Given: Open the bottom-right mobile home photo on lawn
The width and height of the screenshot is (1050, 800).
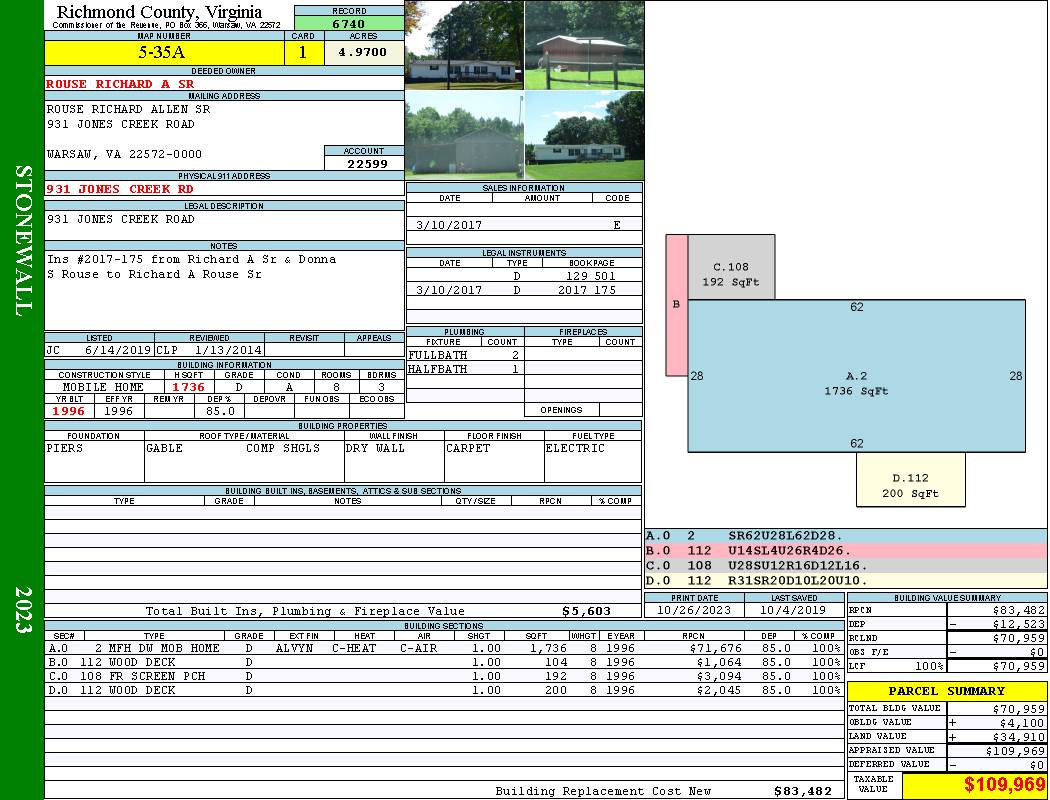Looking at the screenshot, I should 584,136.
